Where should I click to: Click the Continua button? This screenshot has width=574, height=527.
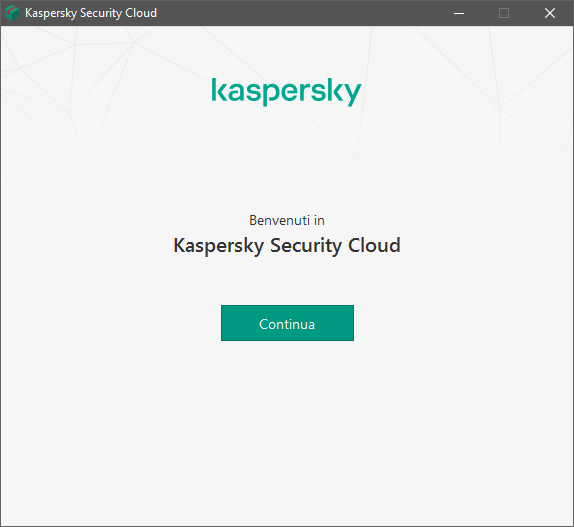point(287,323)
